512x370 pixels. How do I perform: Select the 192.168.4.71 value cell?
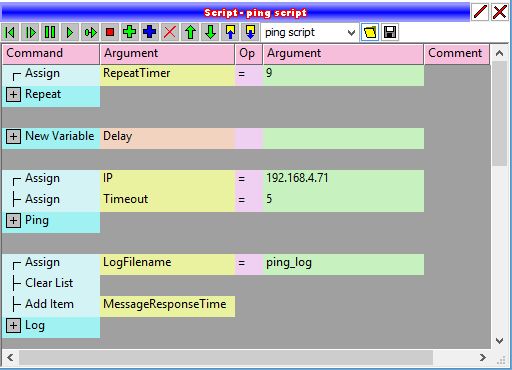(x=343, y=180)
